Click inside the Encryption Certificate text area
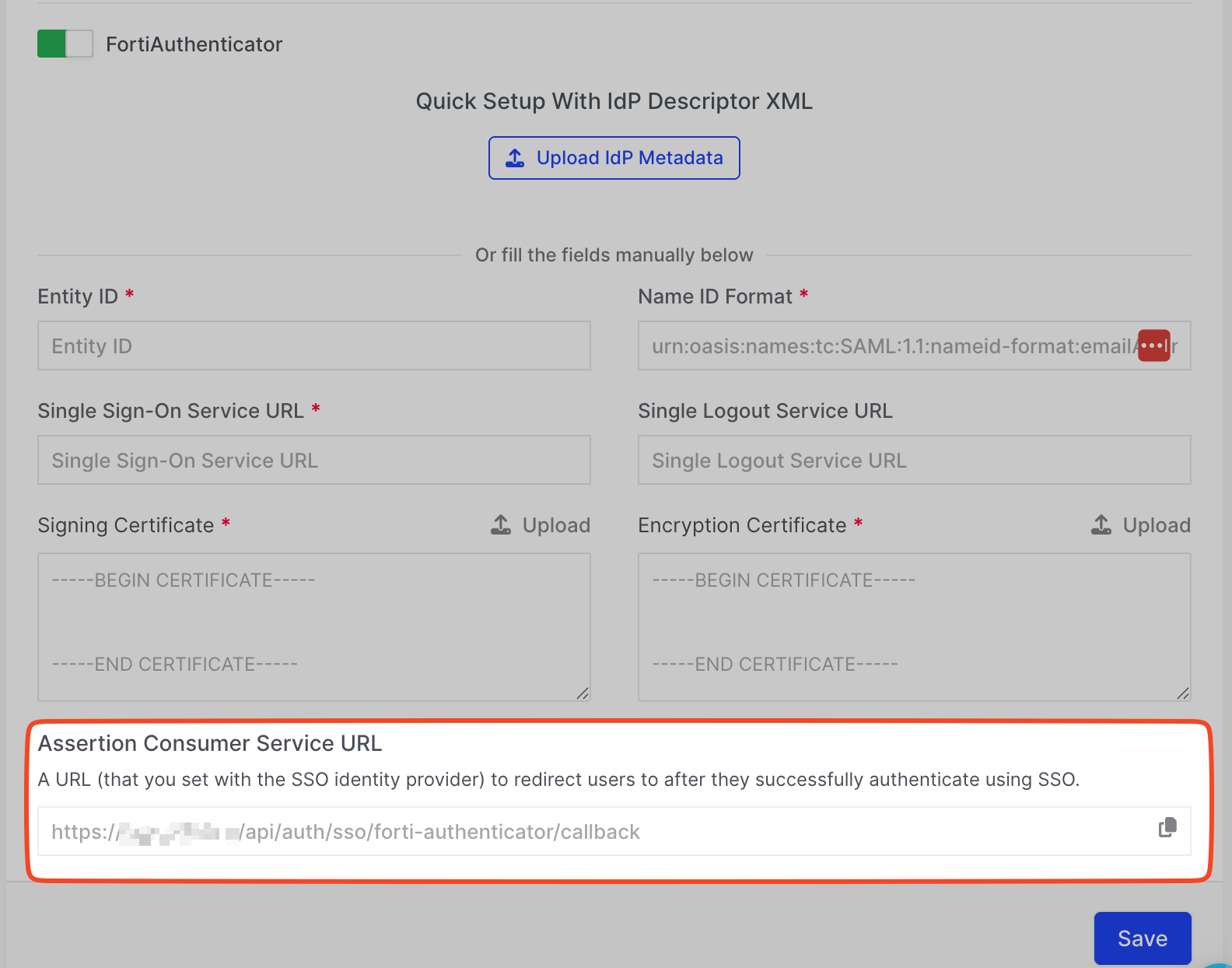This screenshot has height=968, width=1232. (914, 623)
